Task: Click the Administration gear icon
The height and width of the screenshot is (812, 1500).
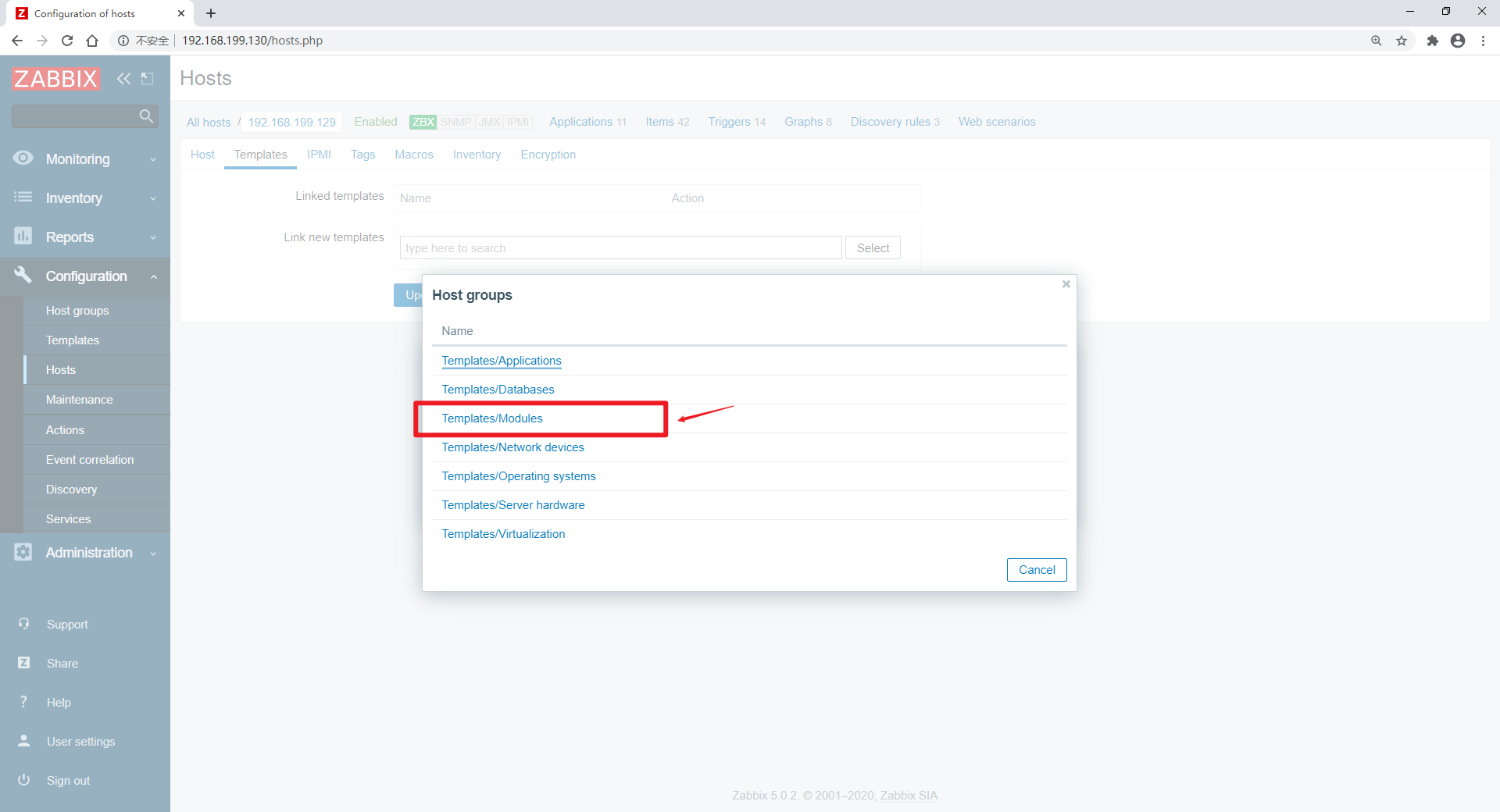Action: tap(23, 552)
